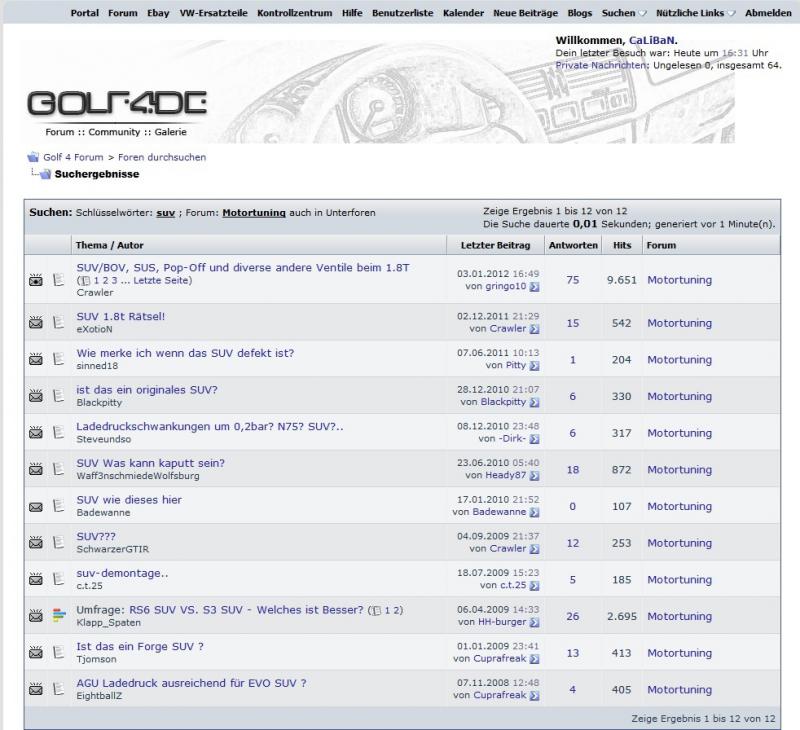Open page 3 of the SUV/BOV thread

point(114,281)
